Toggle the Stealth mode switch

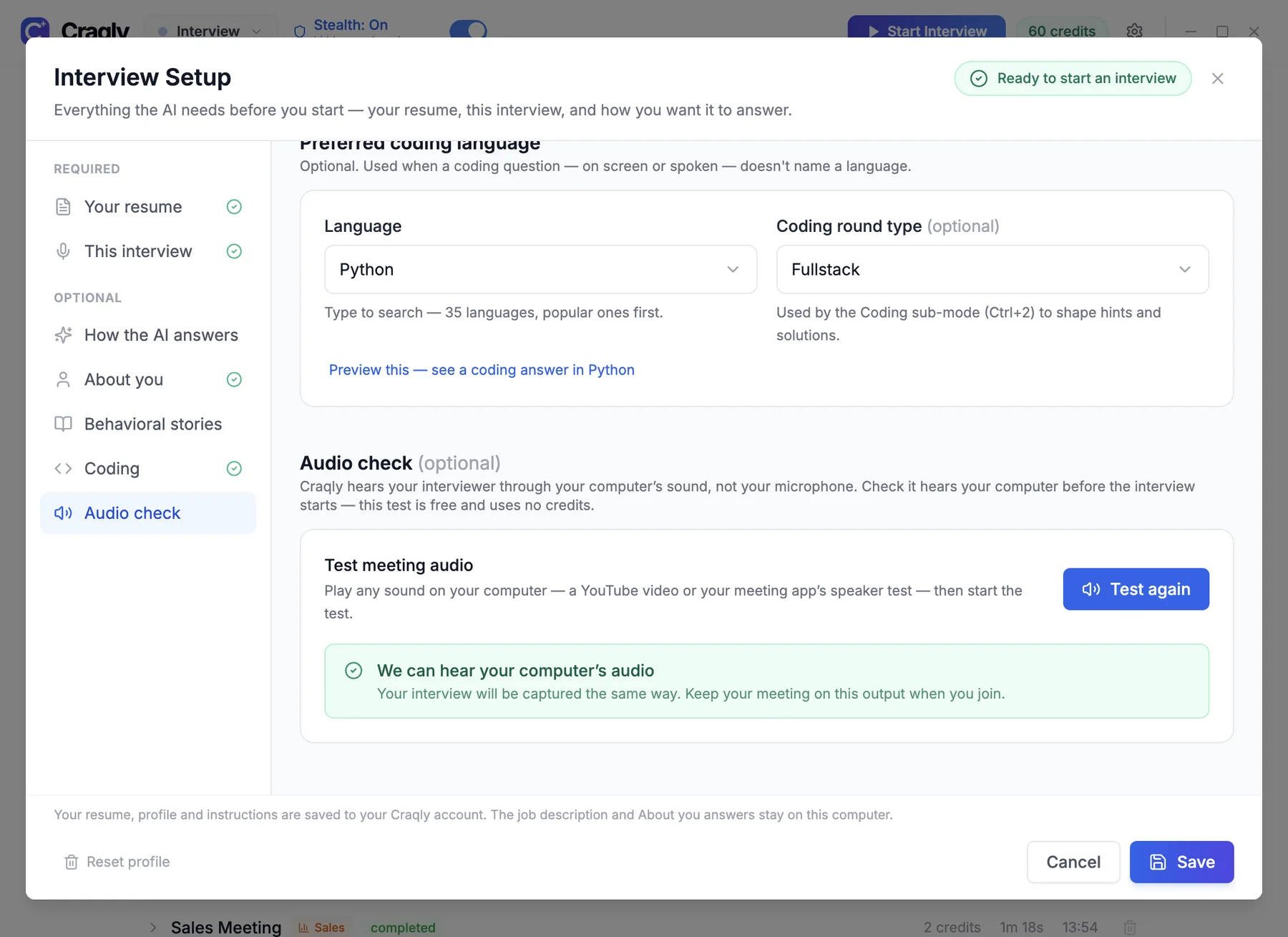pos(469,30)
